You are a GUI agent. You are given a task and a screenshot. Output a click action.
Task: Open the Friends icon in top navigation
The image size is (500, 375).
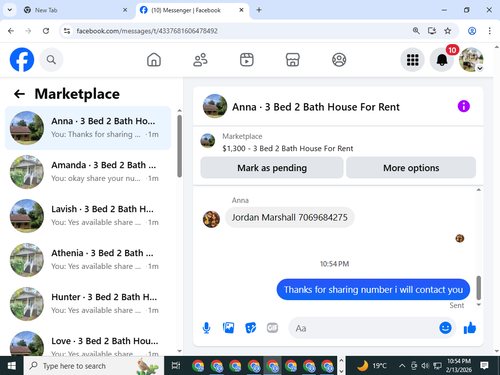click(200, 60)
